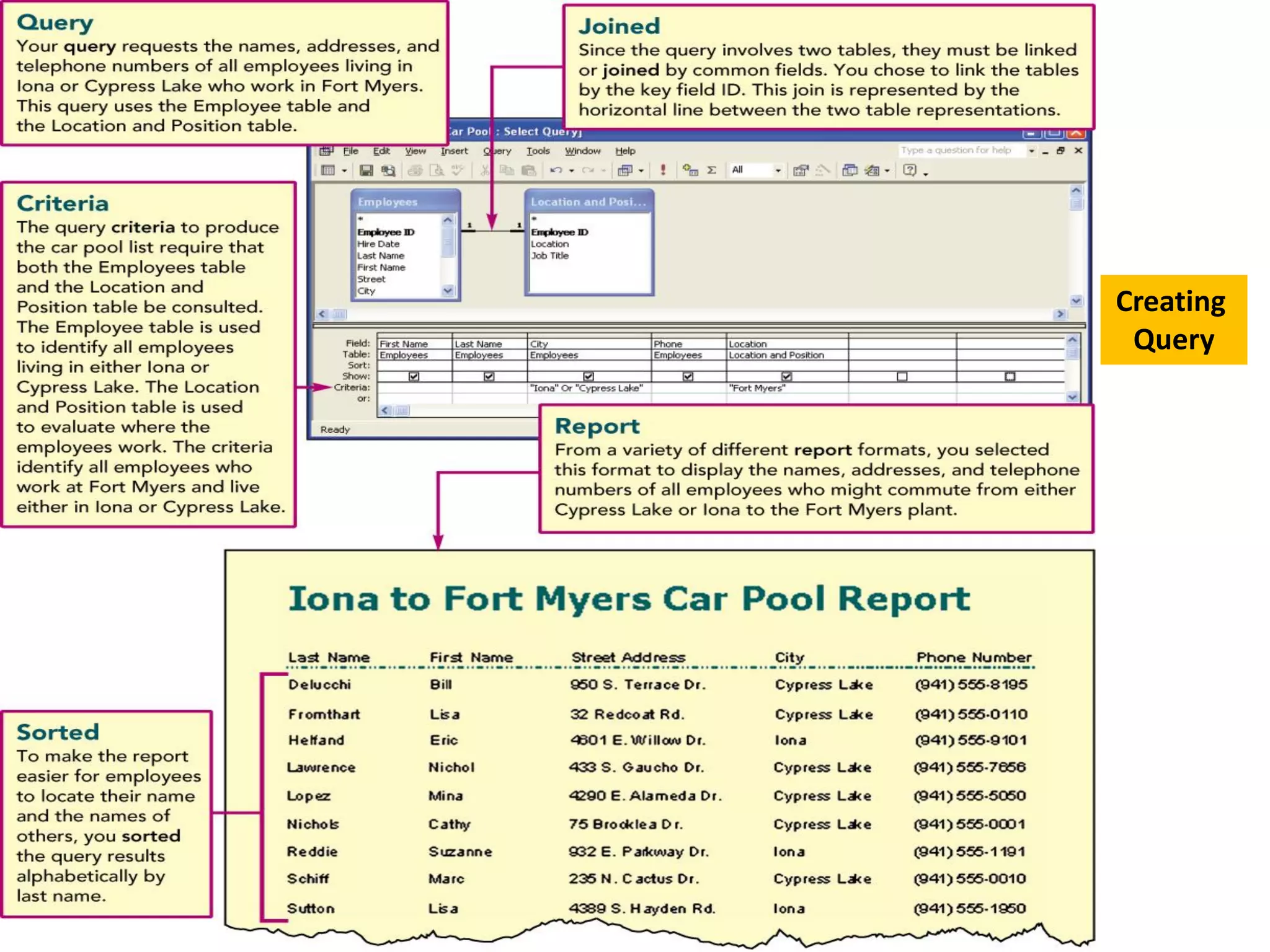
Task: Click the Save floppy-disk icon
Action: [366, 170]
